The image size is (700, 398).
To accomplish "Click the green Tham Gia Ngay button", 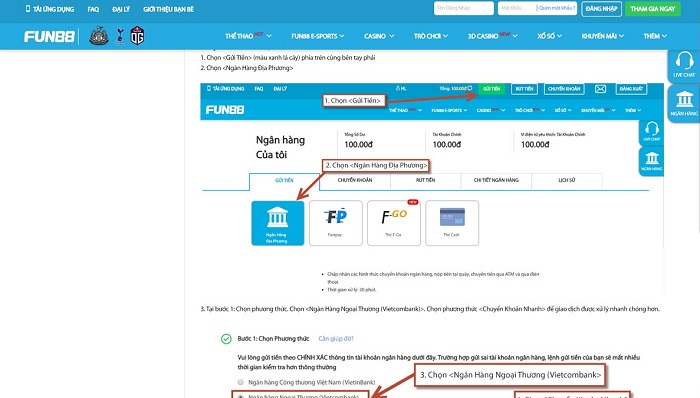I will click(653, 8).
